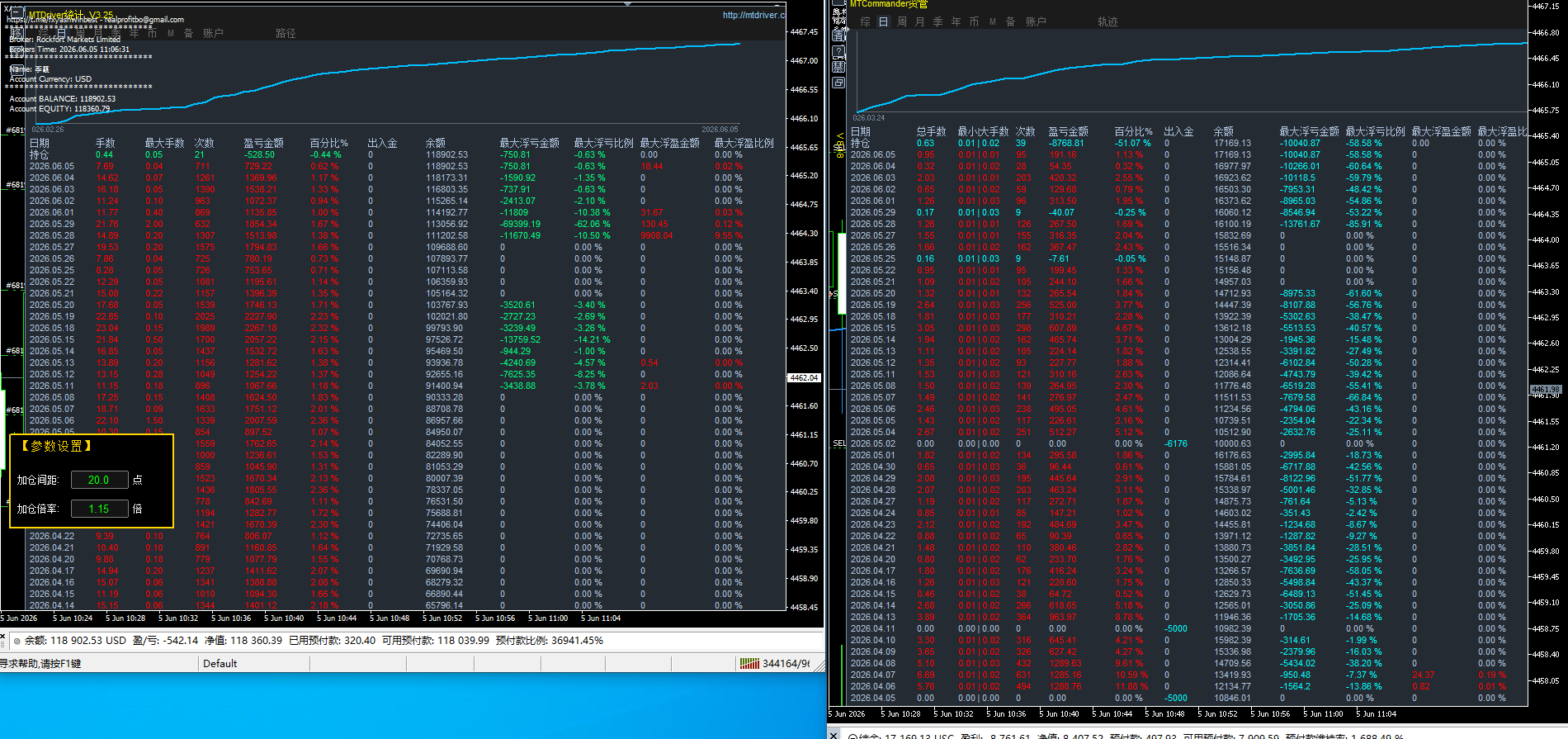Screen dimensions: 1568x739
Task: Open the 综 summary tab in MTCommander panel
Action: [865, 21]
